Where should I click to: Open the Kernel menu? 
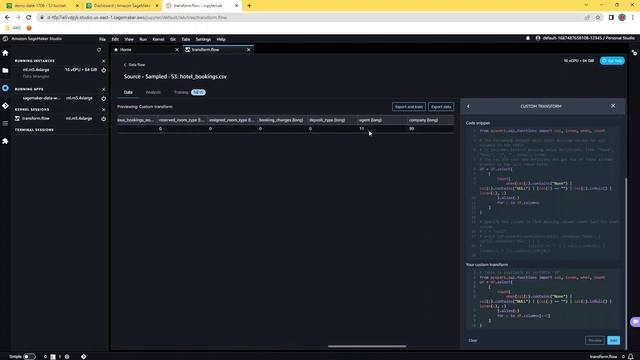pyautogui.click(x=158, y=39)
